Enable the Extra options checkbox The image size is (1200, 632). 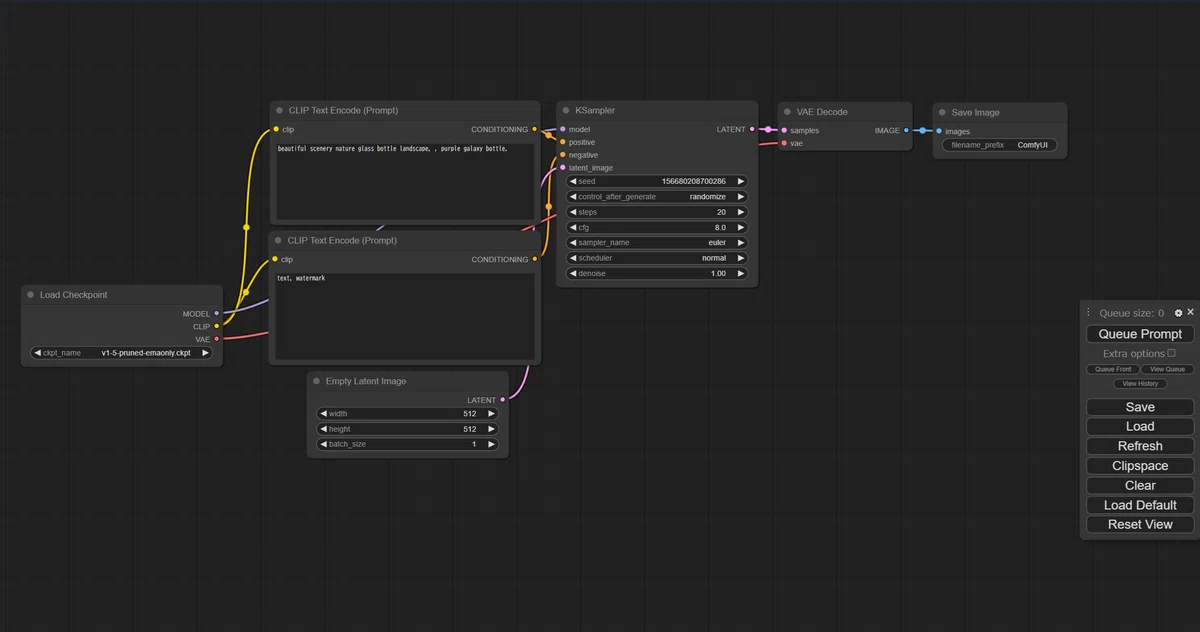point(1171,353)
